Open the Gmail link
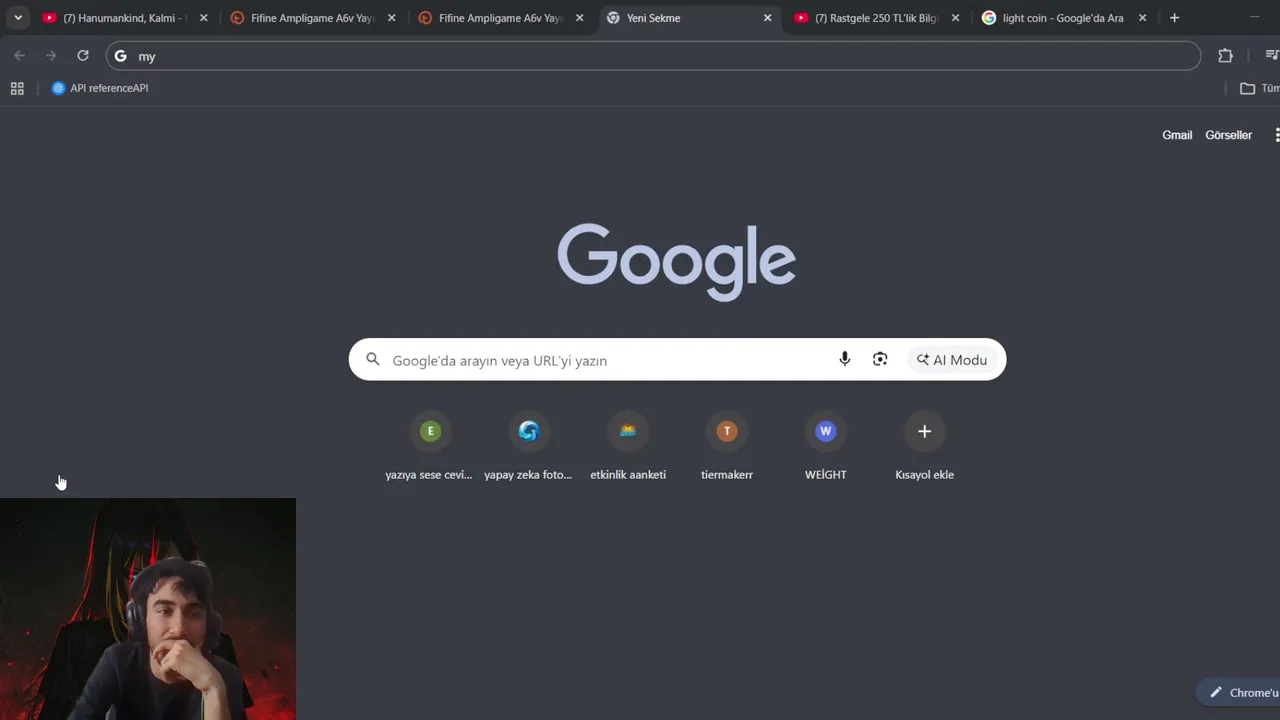The image size is (1280, 720). (1177, 135)
